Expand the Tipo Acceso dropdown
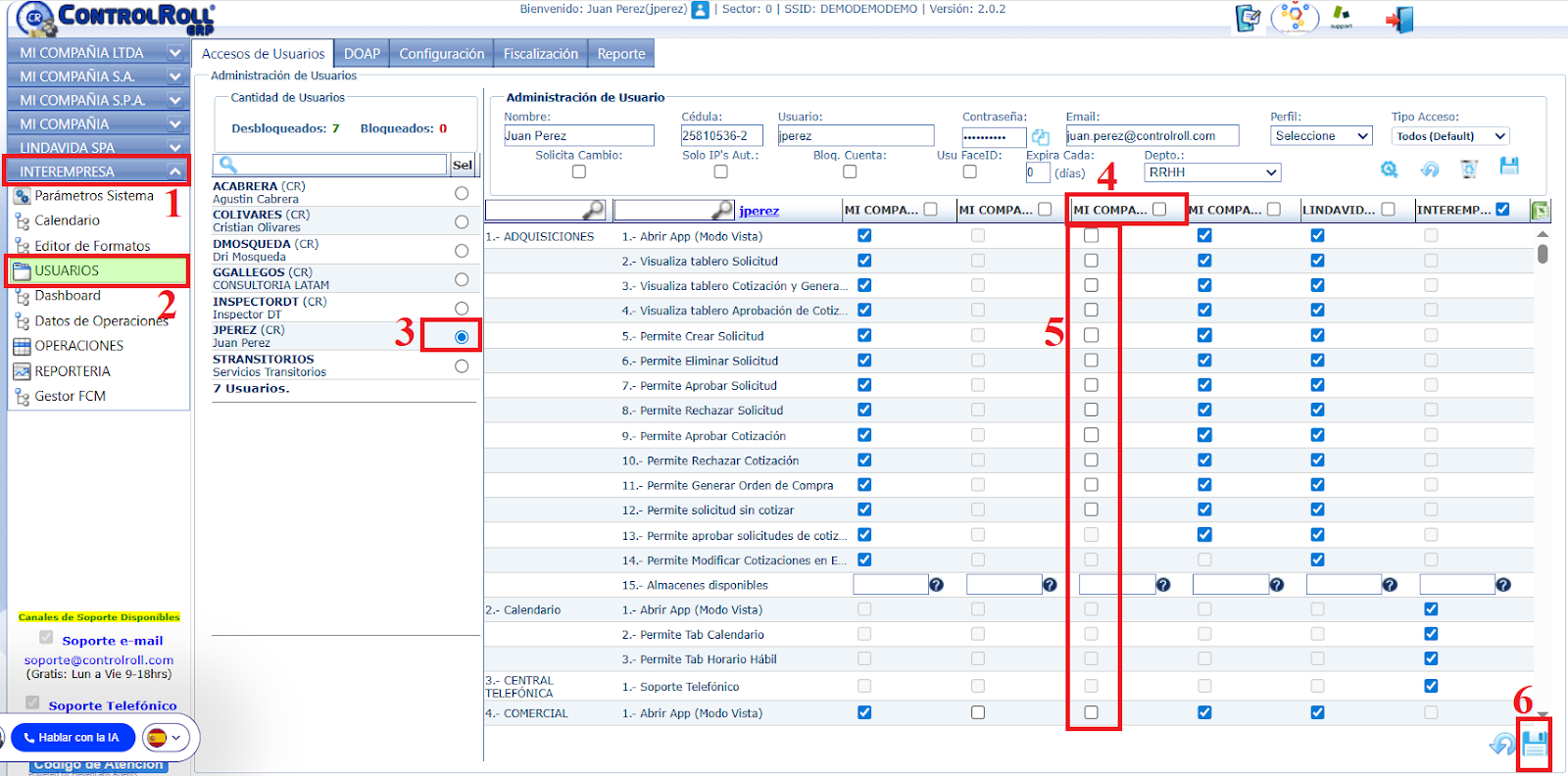The height and width of the screenshot is (776, 1568). tap(1449, 136)
